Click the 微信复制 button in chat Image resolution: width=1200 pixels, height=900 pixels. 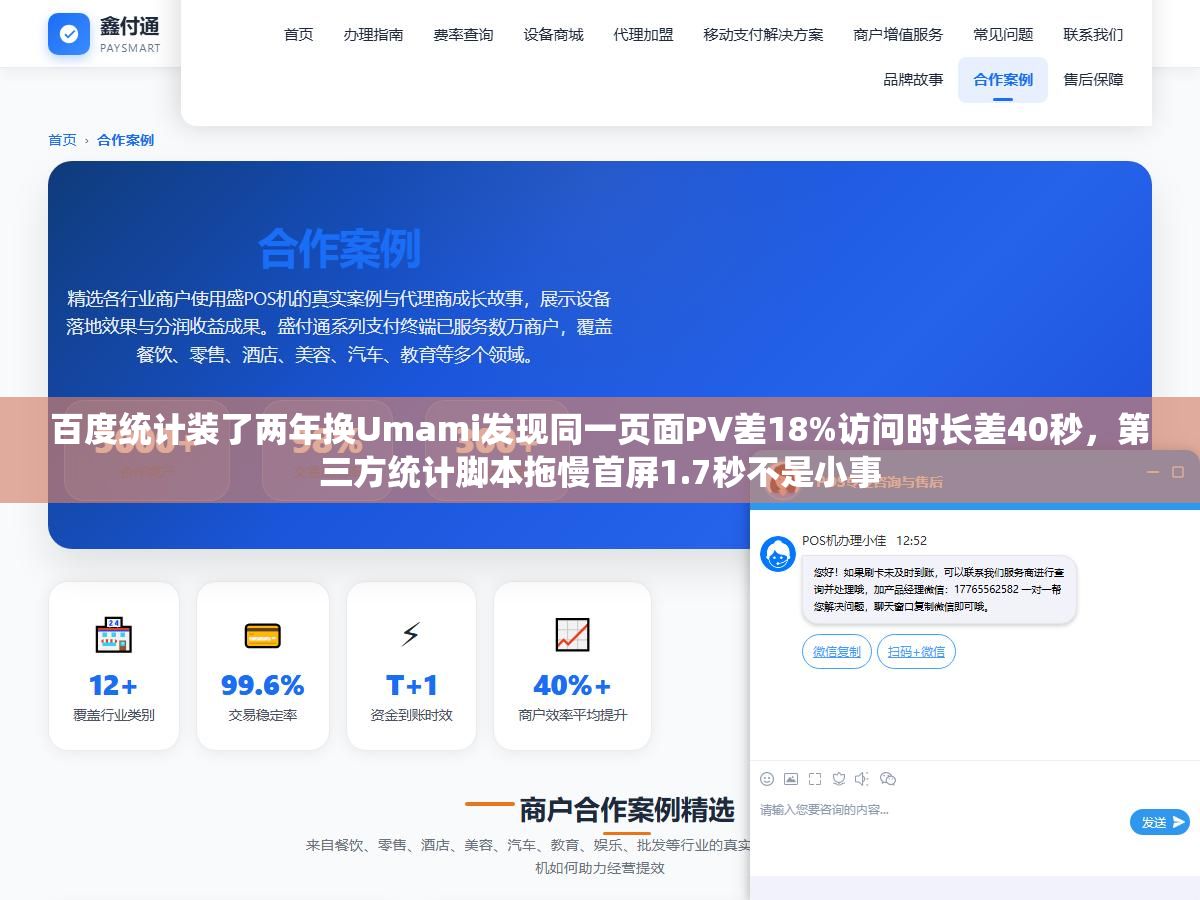point(837,652)
